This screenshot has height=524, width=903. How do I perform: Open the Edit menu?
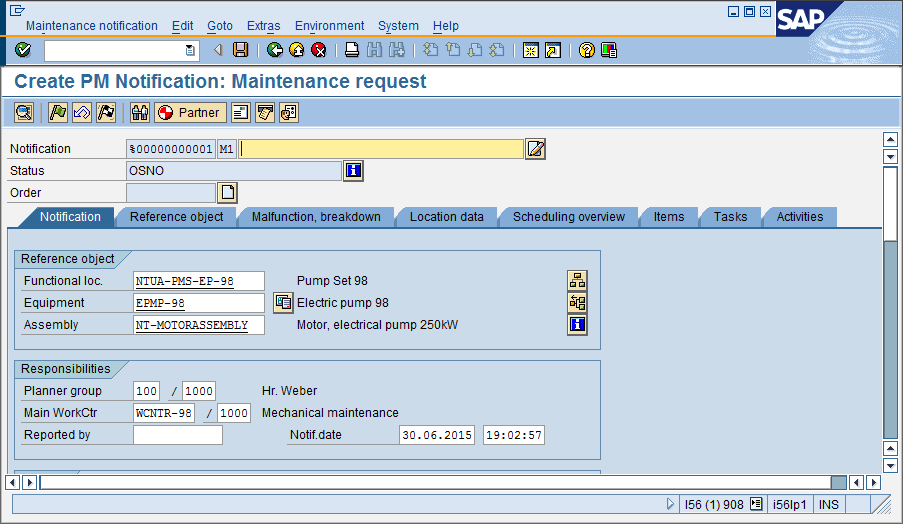[x=182, y=26]
